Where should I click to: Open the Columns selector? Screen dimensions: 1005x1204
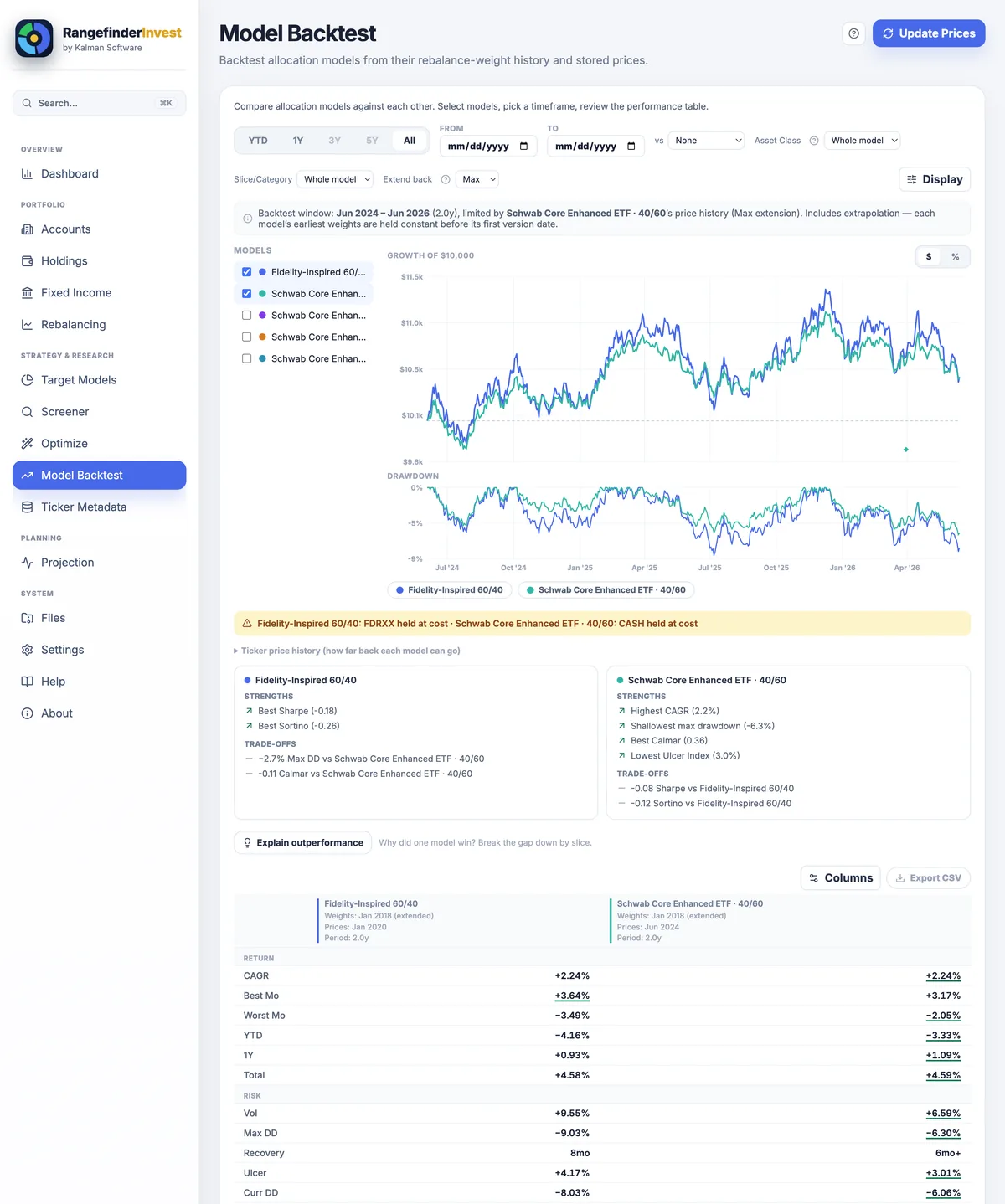(x=841, y=878)
